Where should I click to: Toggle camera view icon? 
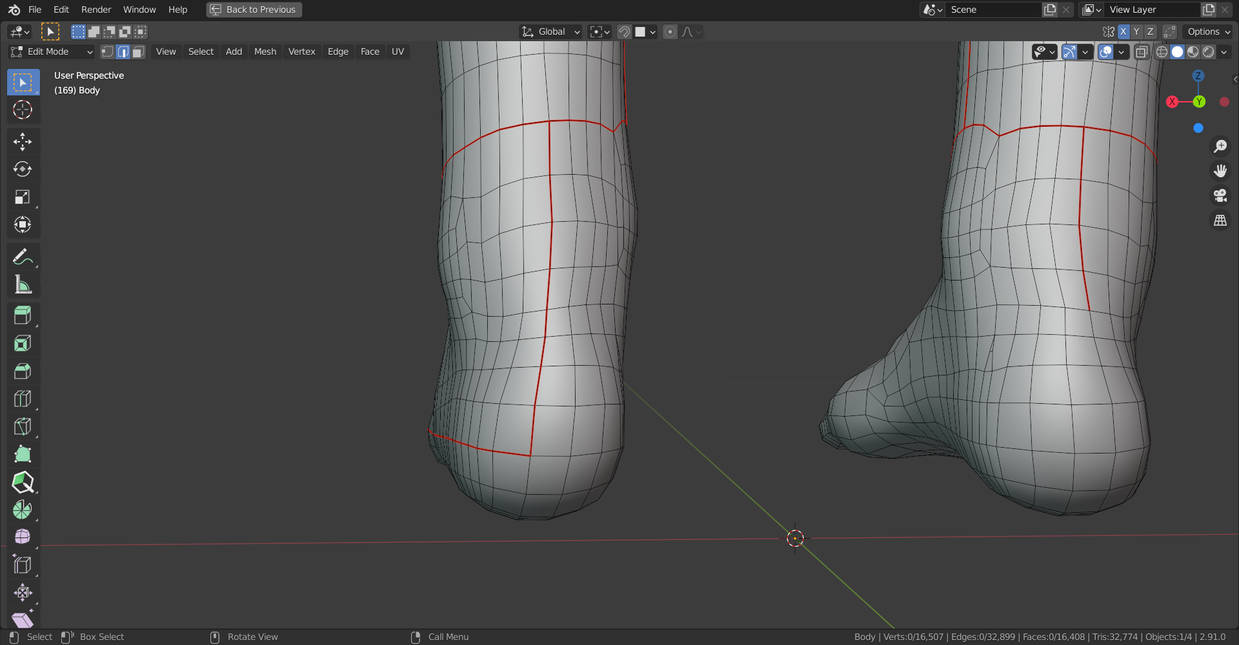pyautogui.click(x=1220, y=195)
